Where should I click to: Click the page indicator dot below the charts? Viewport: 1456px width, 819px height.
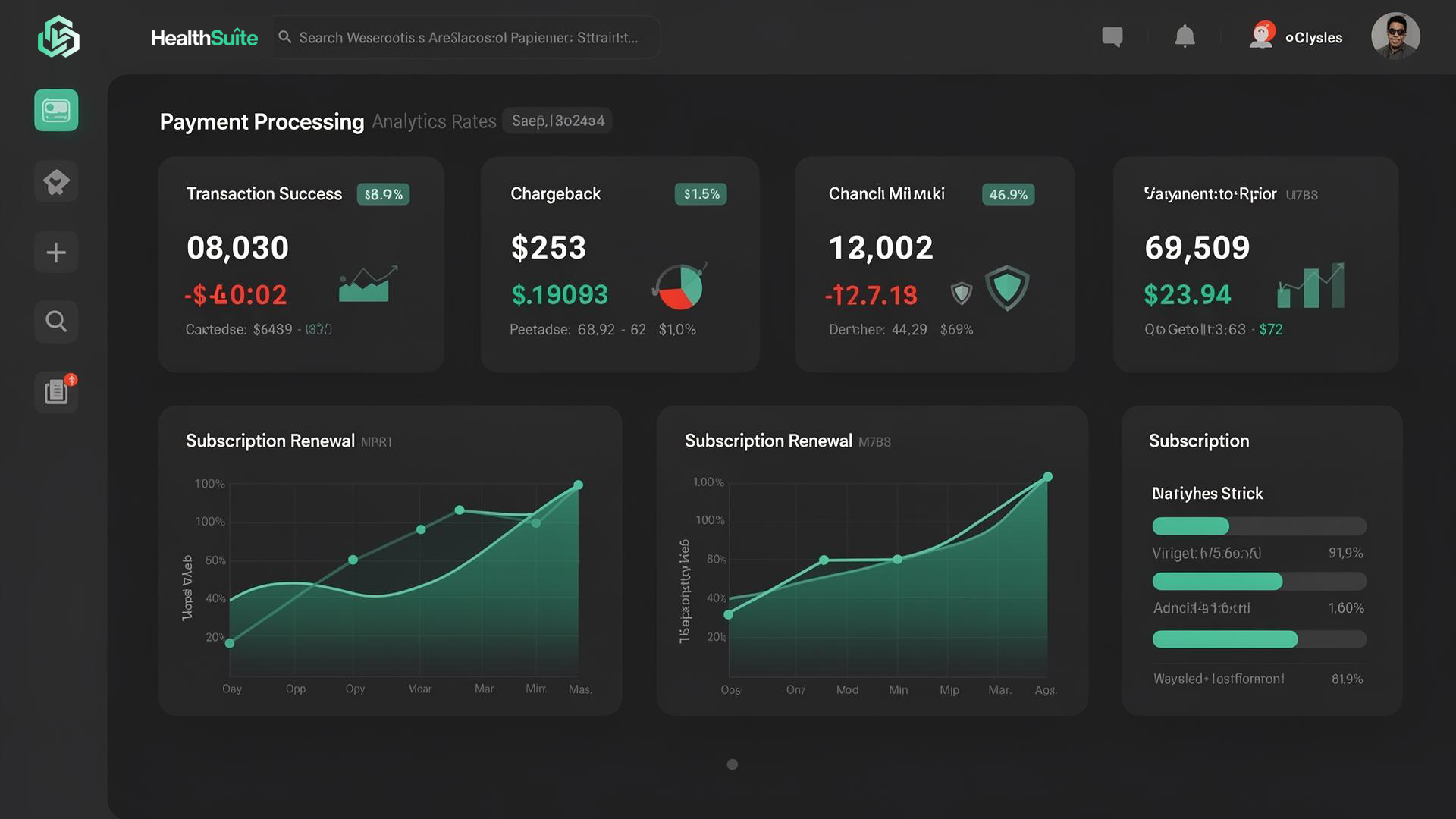tap(732, 764)
